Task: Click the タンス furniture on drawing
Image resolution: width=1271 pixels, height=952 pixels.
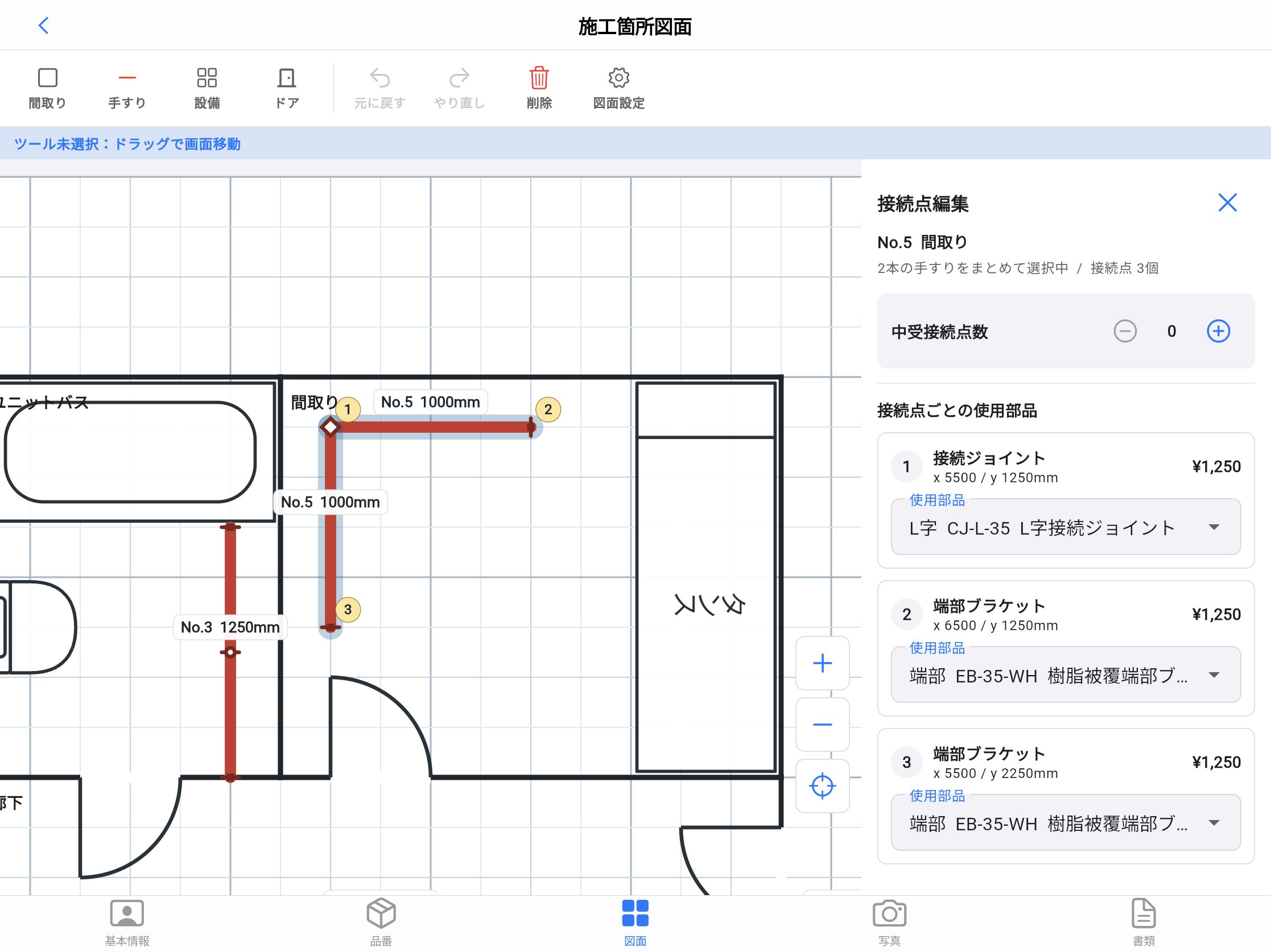Action: click(706, 577)
